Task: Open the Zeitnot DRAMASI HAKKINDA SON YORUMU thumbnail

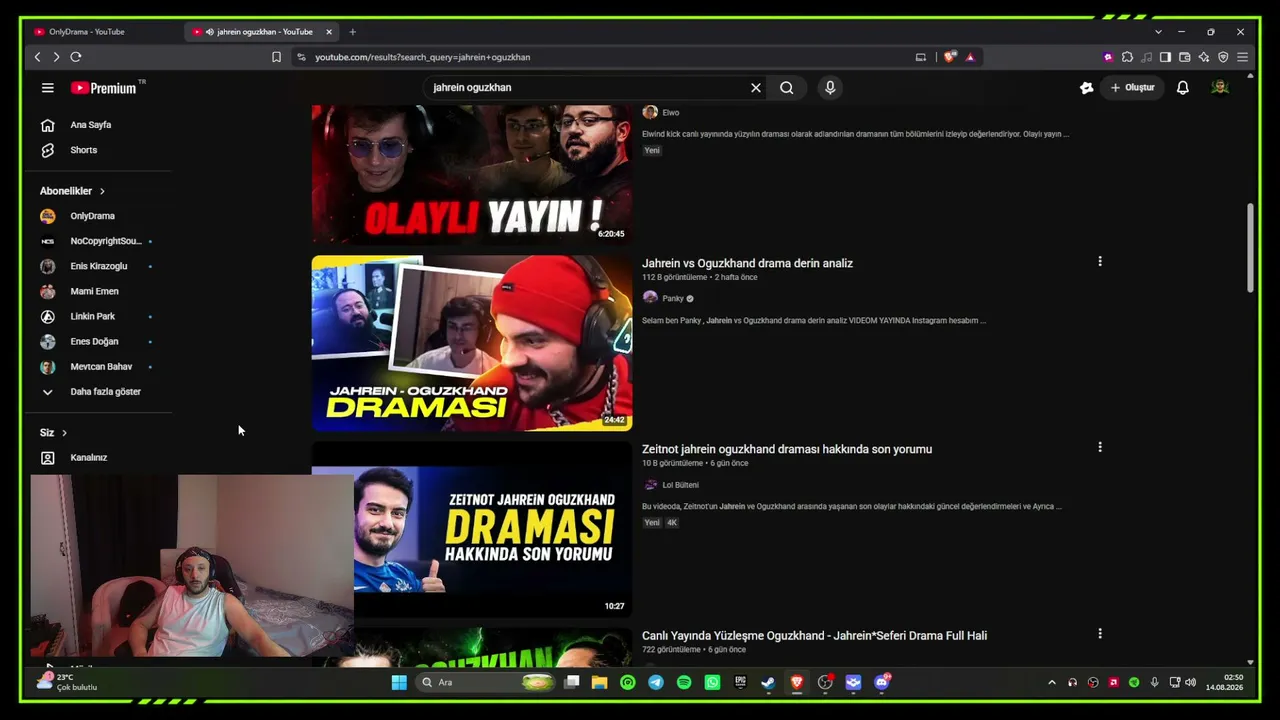Action: tap(471, 529)
